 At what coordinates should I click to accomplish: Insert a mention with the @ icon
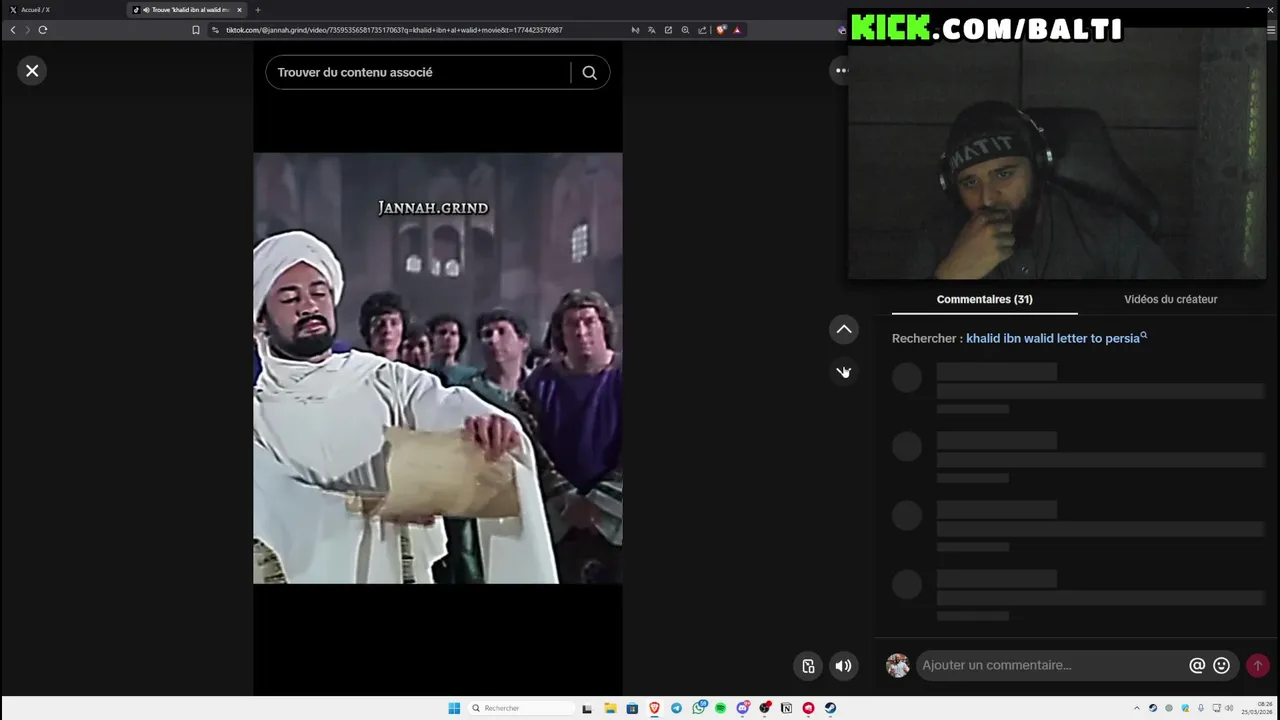(x=1197, y=665)
